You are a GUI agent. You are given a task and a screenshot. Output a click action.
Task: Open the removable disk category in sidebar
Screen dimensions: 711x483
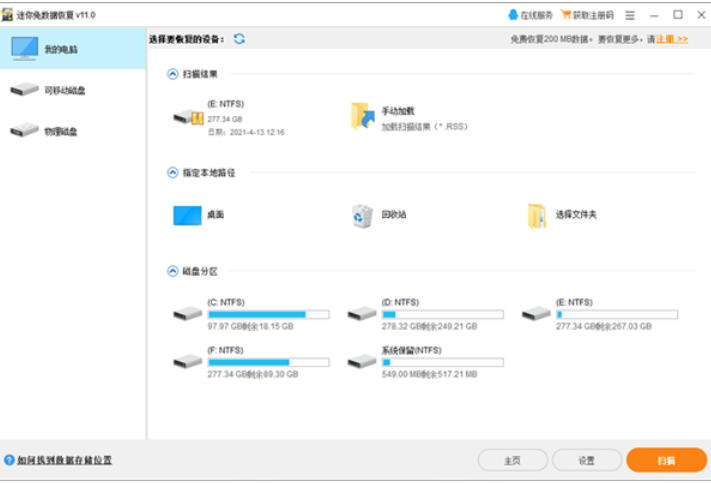coord(48,90)
